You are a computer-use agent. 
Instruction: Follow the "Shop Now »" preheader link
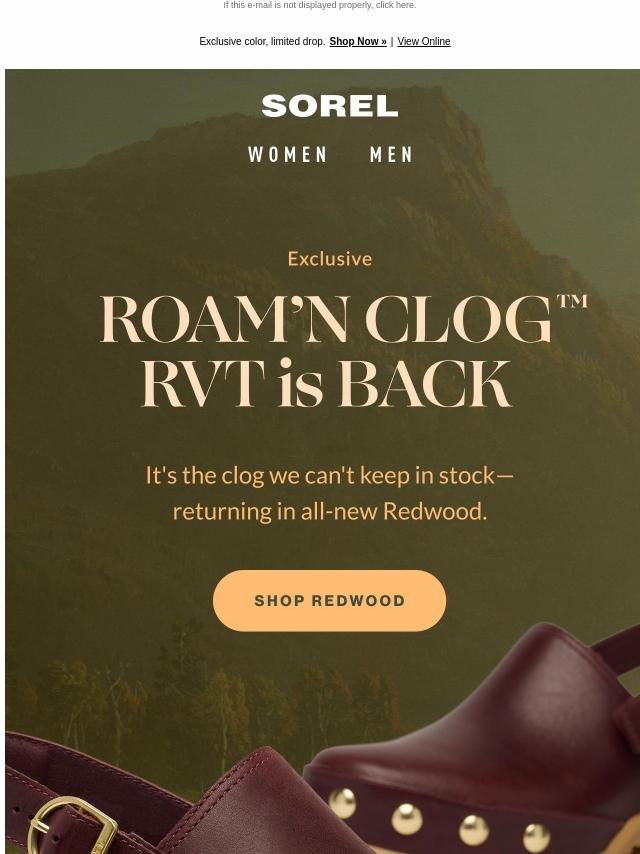point(358,41)
